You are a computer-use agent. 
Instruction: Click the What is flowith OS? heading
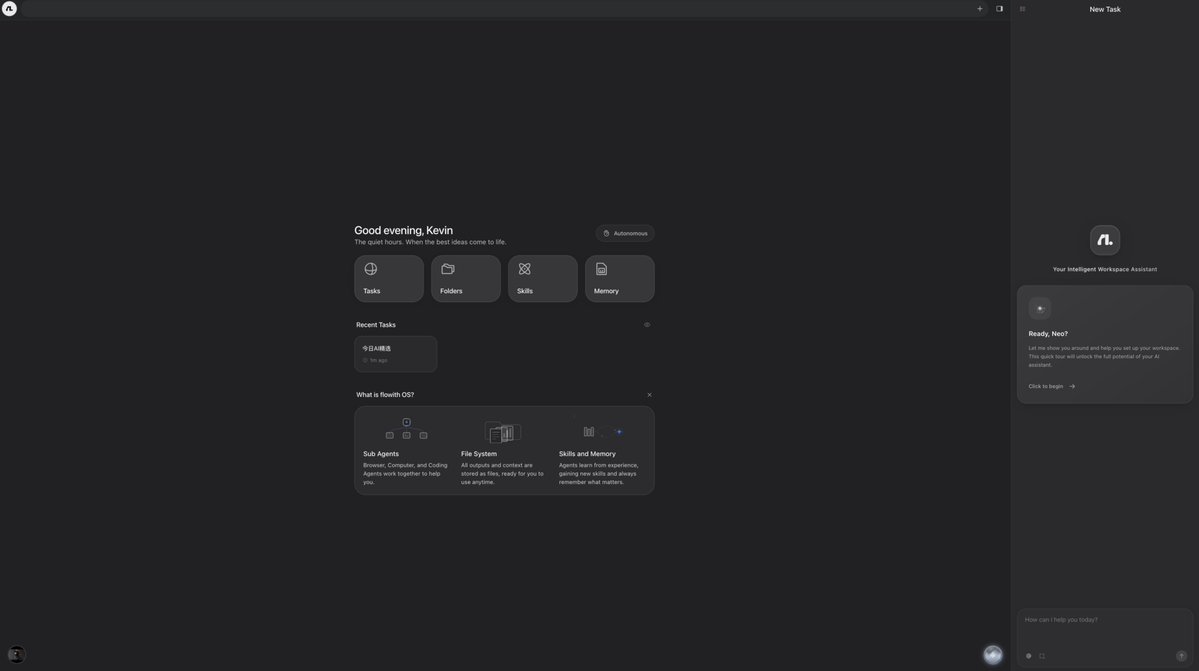[x=385, y=395]
